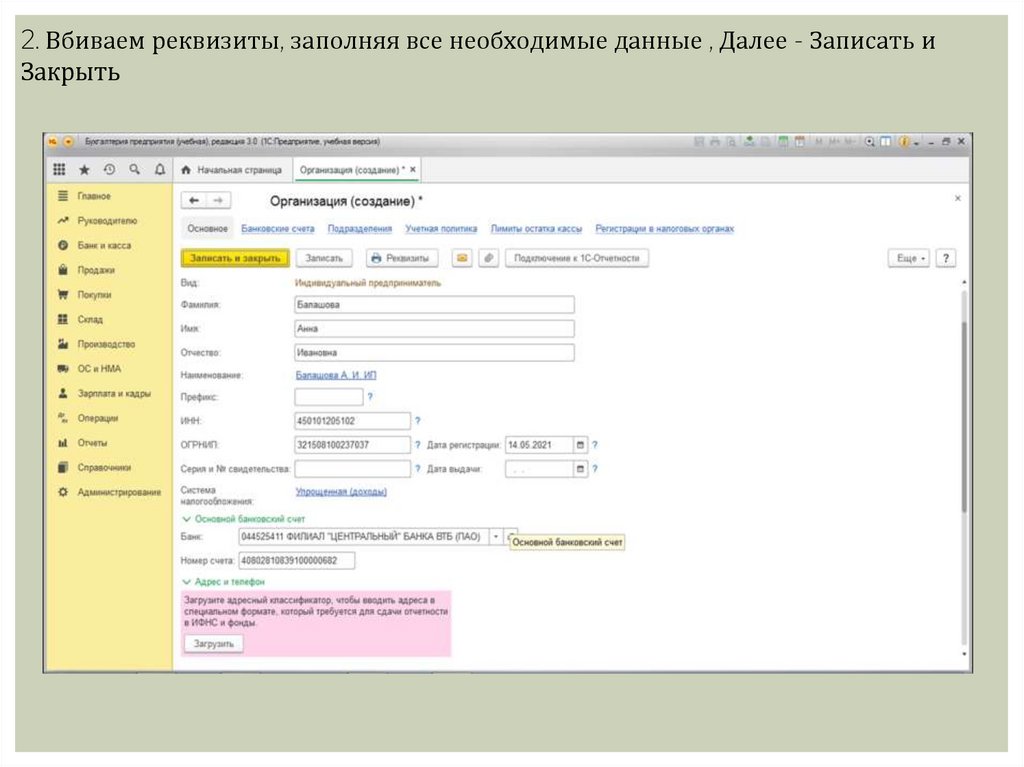
Task: Click the envelope icon in form toolbar
Action: point(462,258)
